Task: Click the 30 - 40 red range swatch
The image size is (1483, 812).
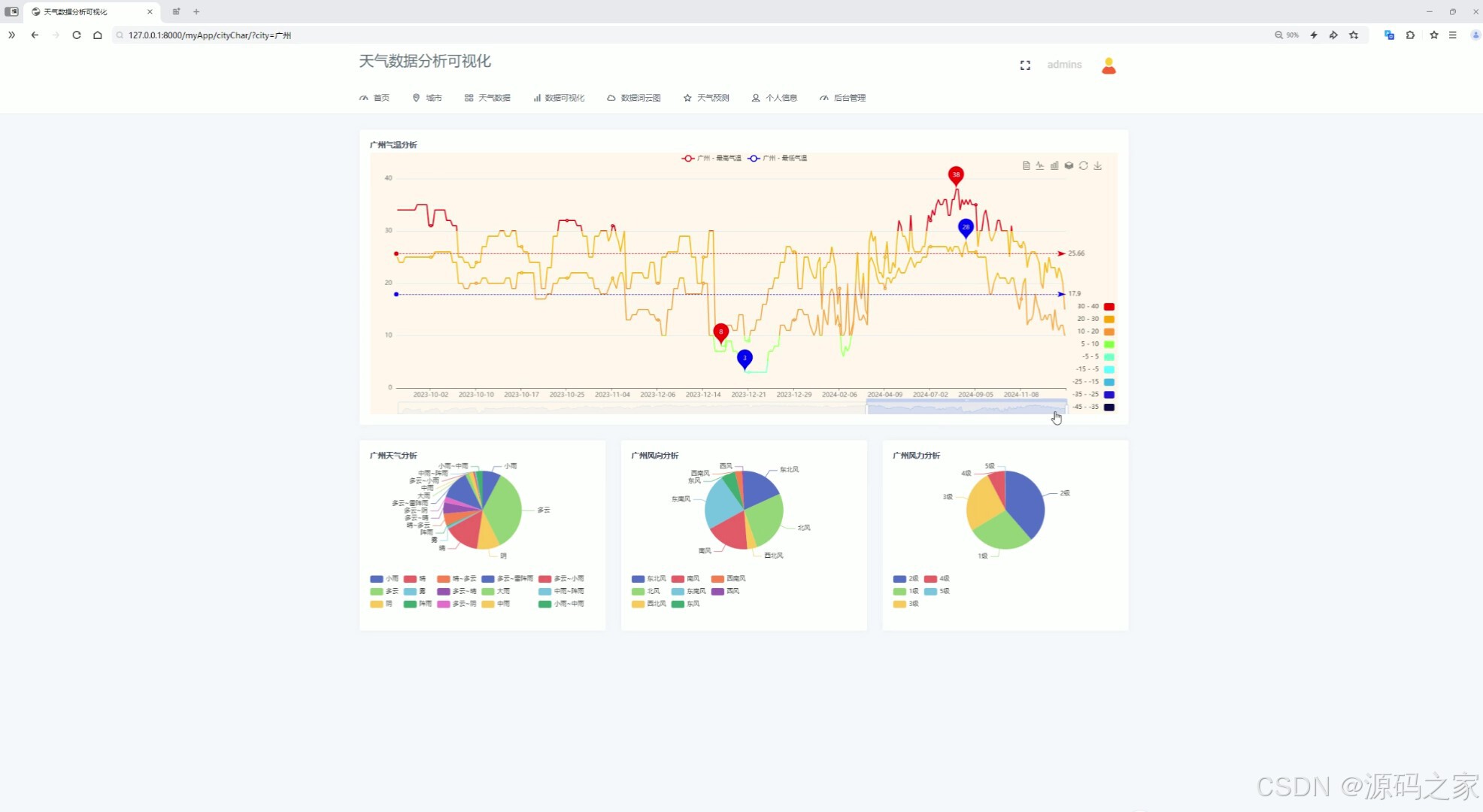Action: pyautogui.click(x=1108, y=307)
